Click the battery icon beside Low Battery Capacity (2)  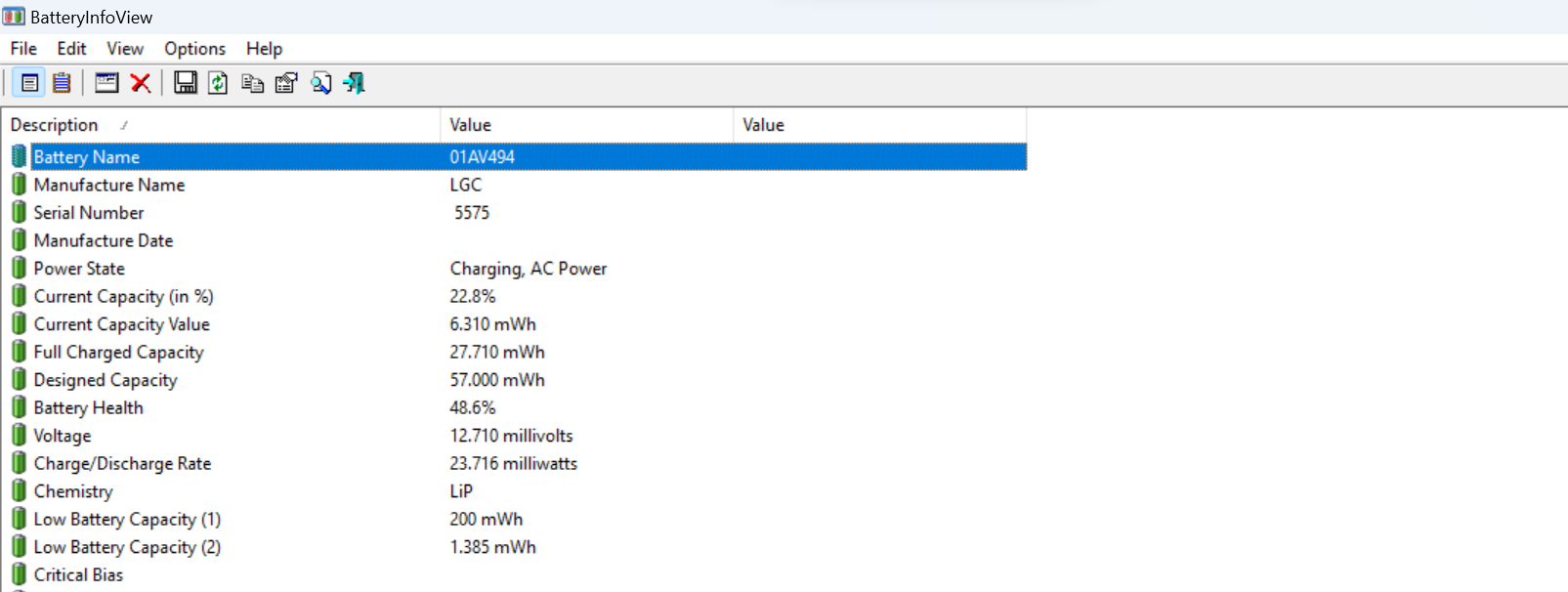[19, 546]
